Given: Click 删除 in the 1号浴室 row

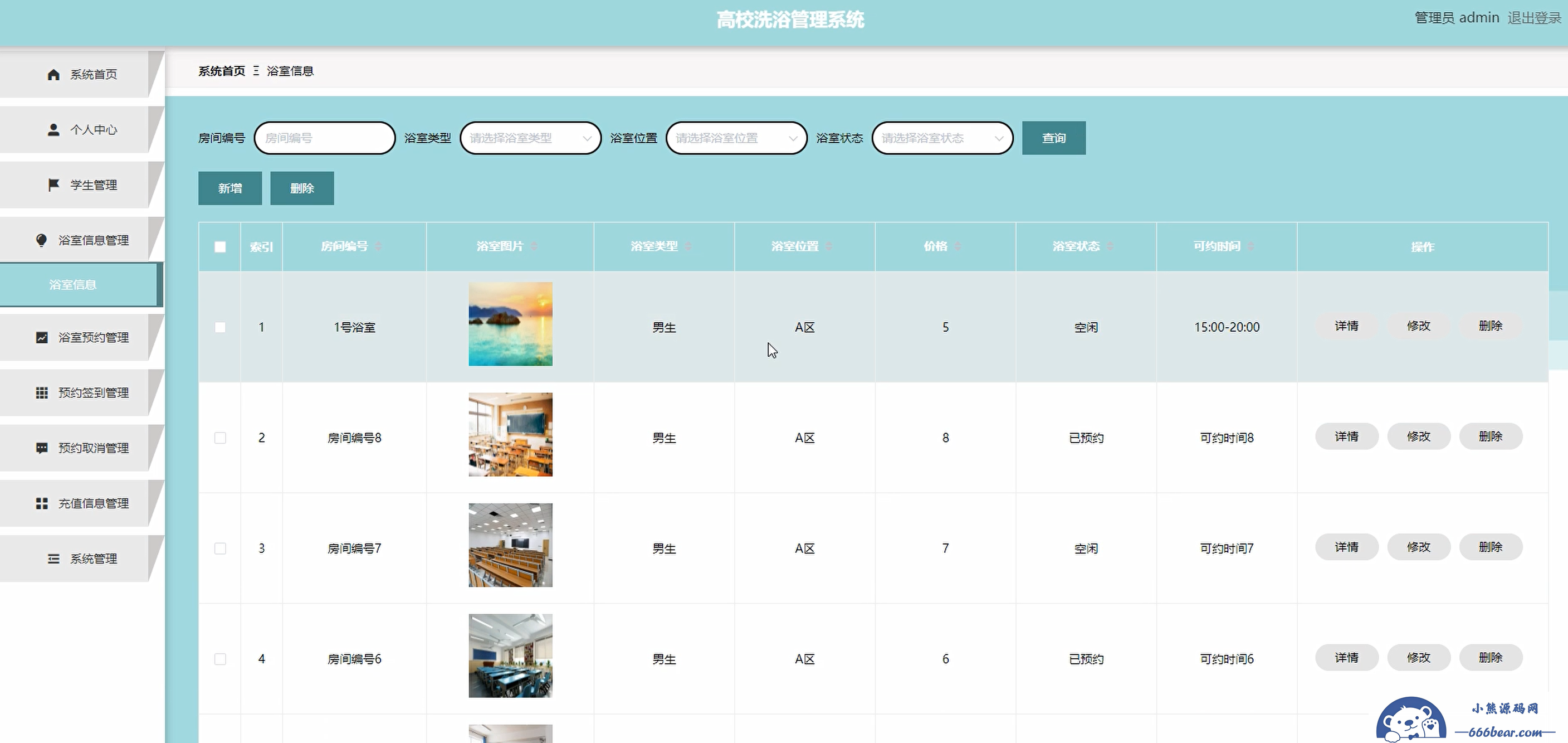Looking at the screenshot, I should point(1491,326).
